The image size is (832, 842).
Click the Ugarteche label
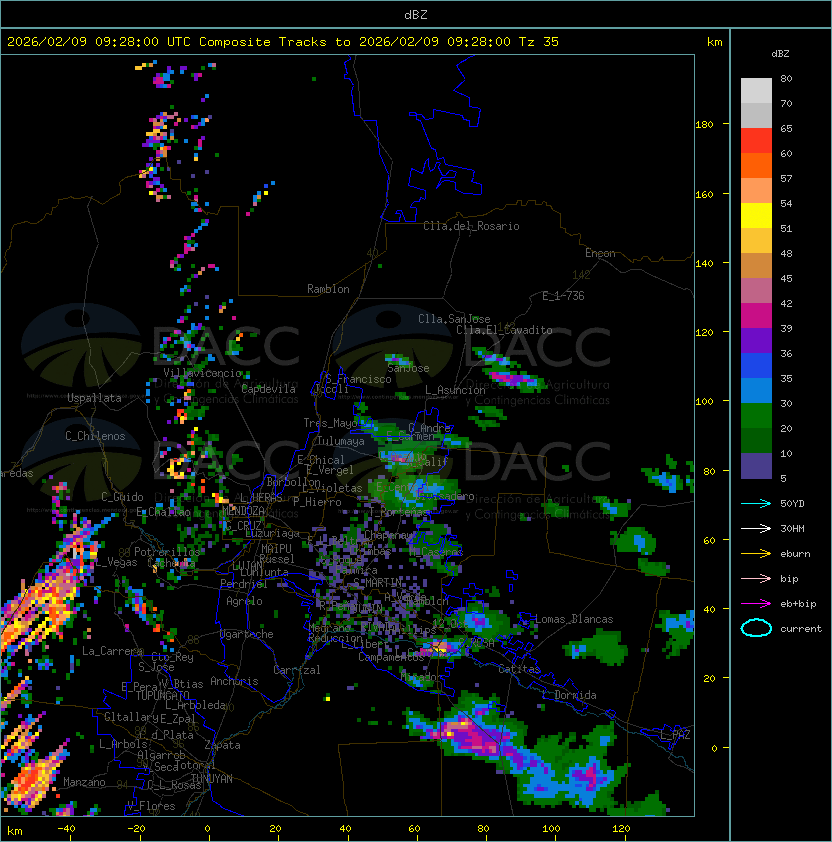coord(247,635)
